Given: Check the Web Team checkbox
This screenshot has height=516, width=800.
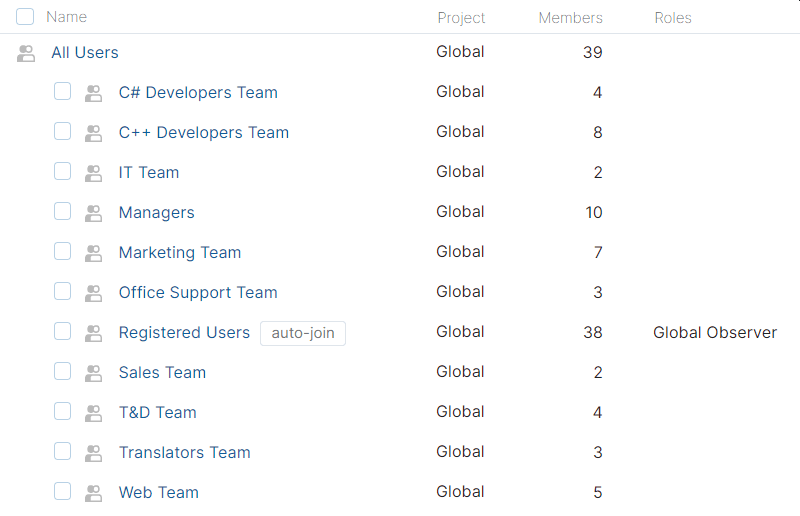Looking at the screenshot, I should [x=62, y=491].
